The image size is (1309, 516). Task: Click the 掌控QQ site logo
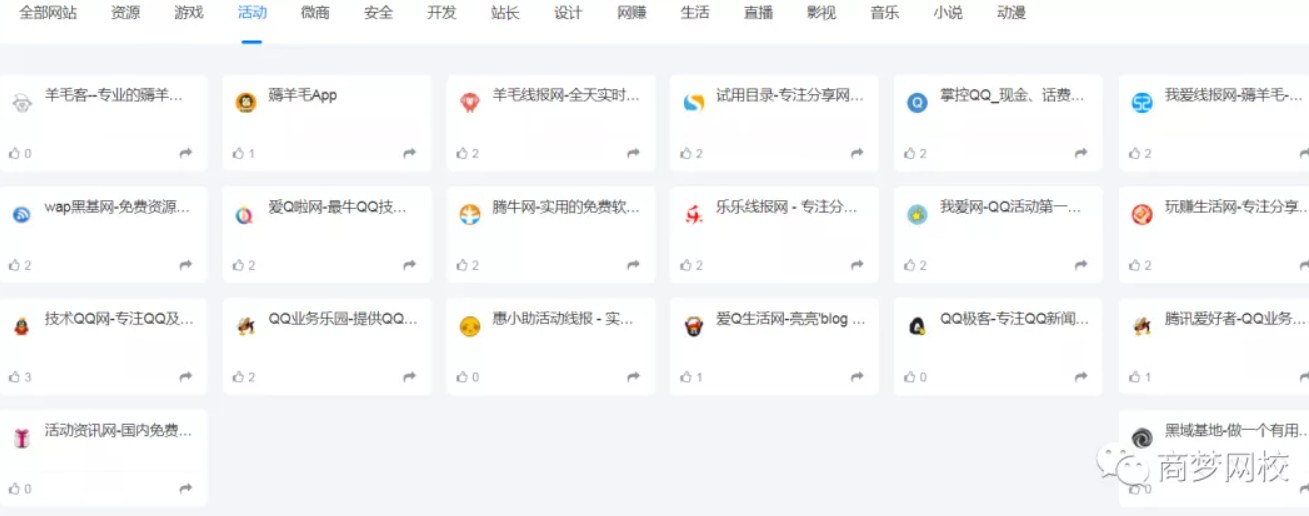pos(917,102)
